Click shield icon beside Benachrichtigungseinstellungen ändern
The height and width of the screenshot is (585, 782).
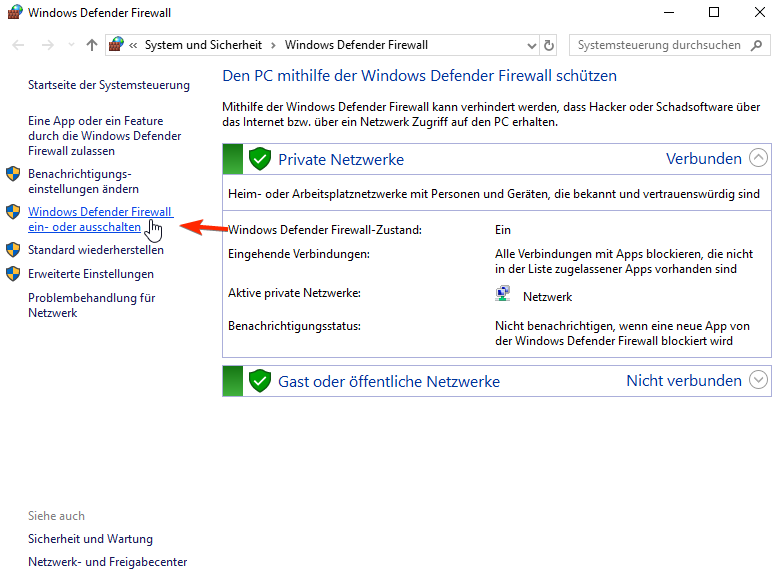tap(13, 174)
